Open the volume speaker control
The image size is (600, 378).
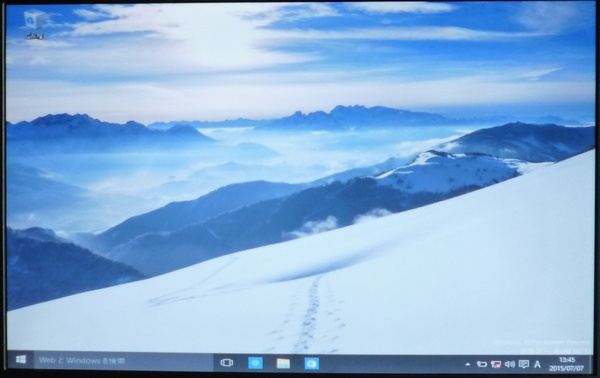point(510,364)
